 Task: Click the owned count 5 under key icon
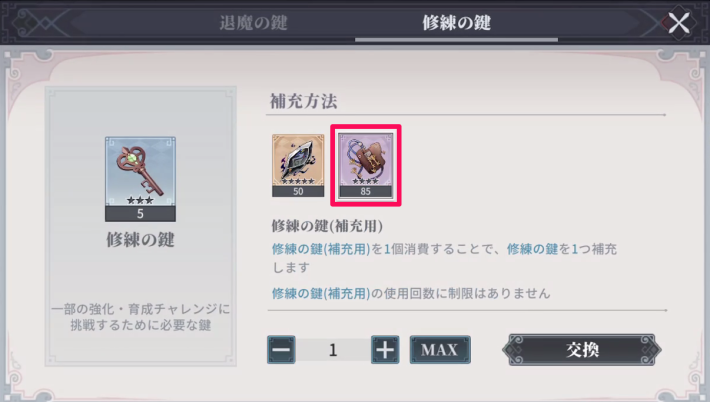click(x=140, y=214)
